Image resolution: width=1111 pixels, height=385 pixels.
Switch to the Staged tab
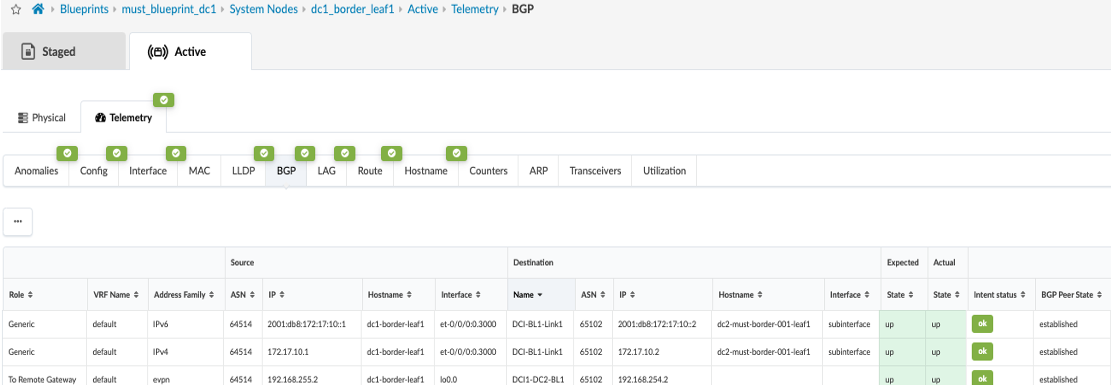[64, 52]
